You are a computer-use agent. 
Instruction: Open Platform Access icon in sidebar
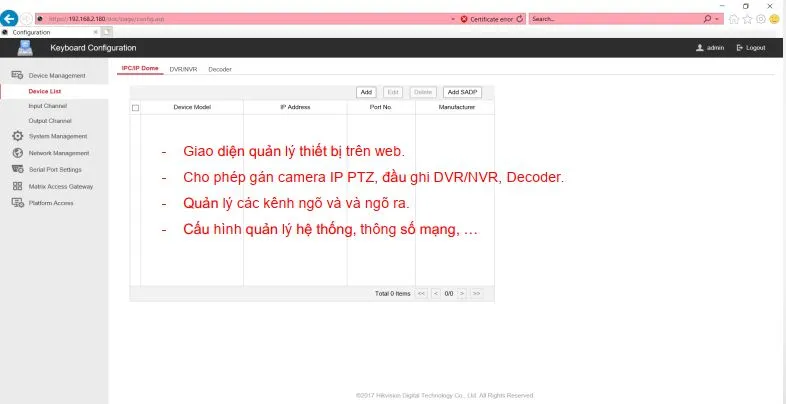point(17,202)
